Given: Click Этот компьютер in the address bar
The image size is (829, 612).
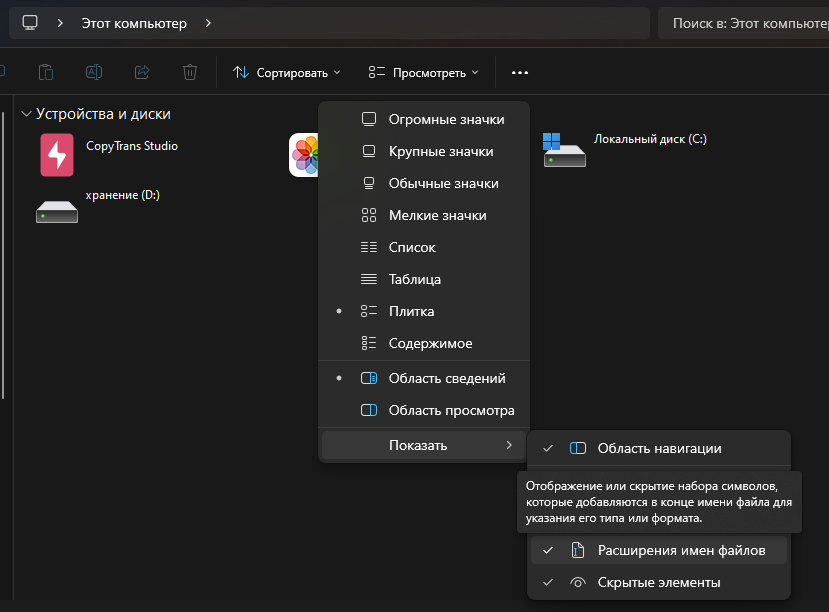Looking at the screenshot, I should (134, 22).
